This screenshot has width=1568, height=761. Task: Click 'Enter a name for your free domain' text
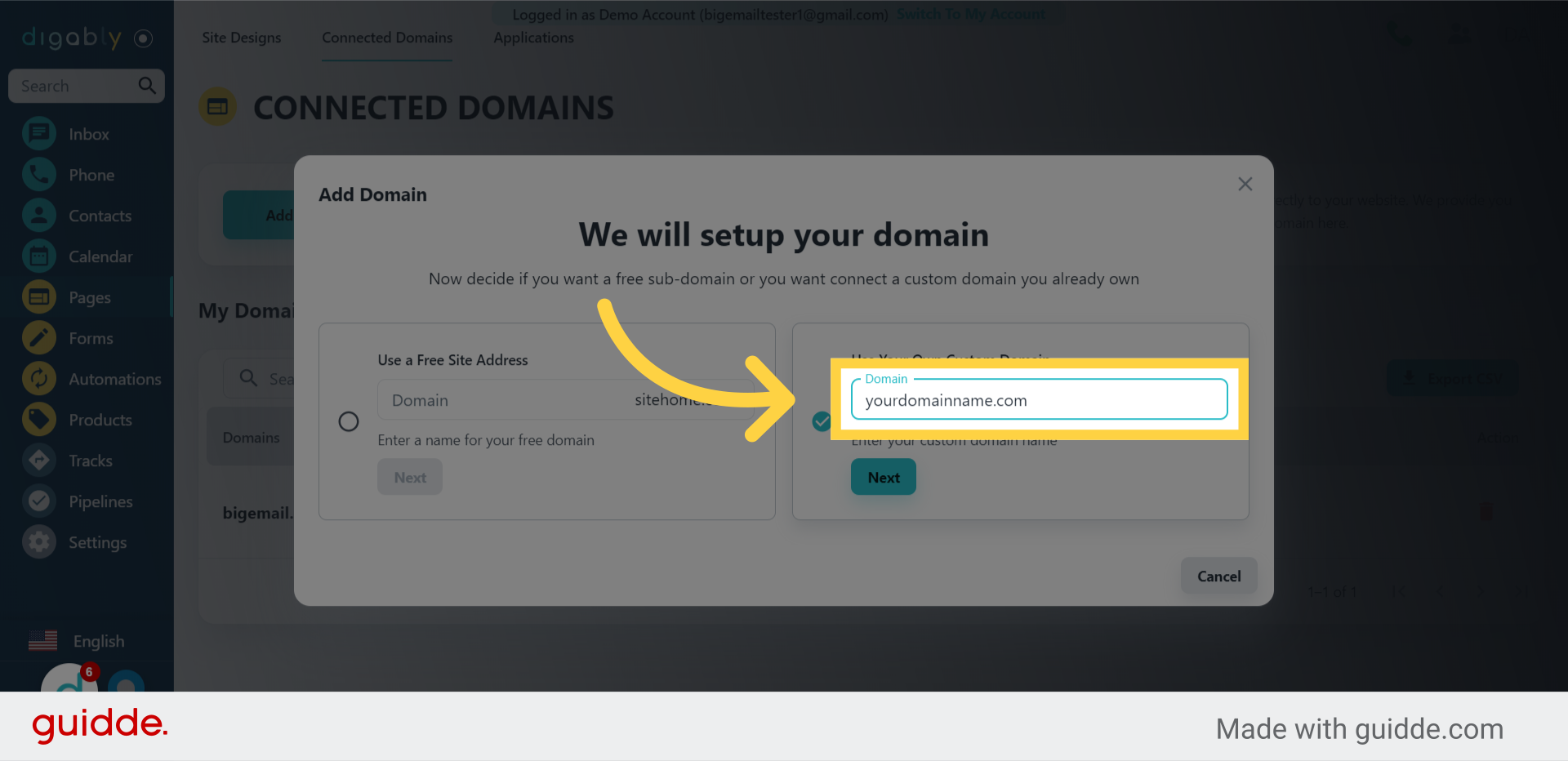pos(486,440)
